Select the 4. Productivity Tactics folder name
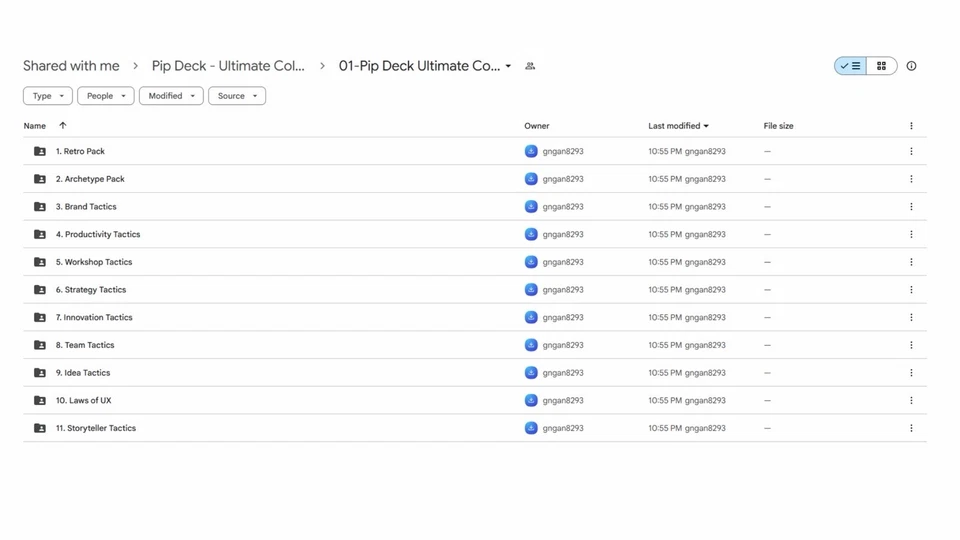 [x=98, y=234]
